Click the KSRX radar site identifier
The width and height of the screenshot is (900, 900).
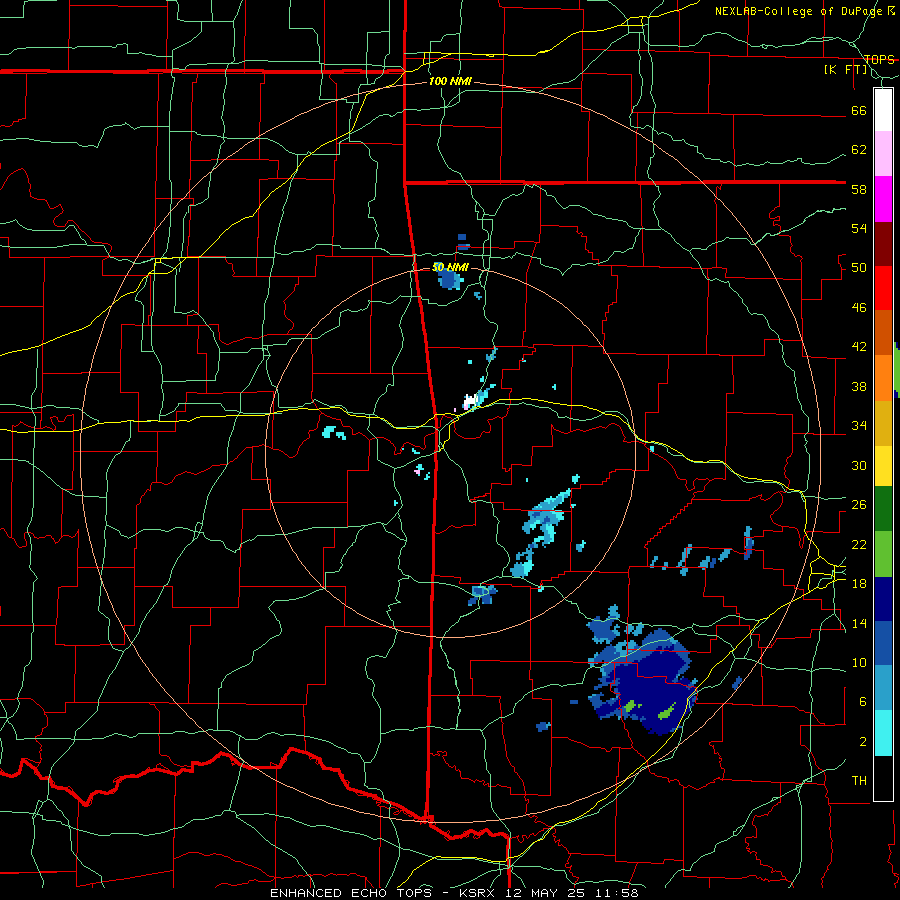(x=479, y=893)
